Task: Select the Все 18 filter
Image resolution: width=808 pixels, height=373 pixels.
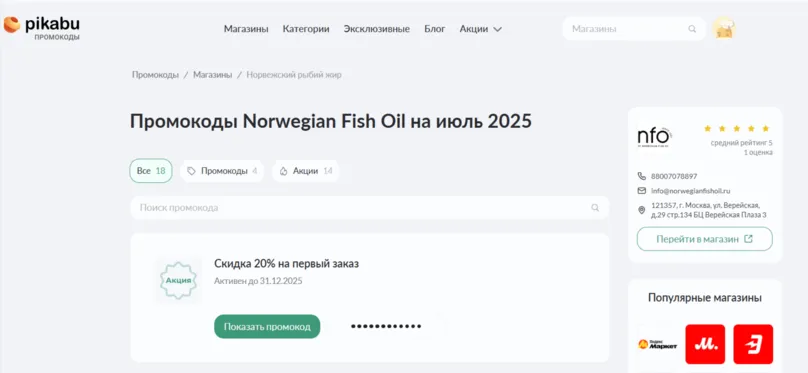Action: click(x=151, y=171)
